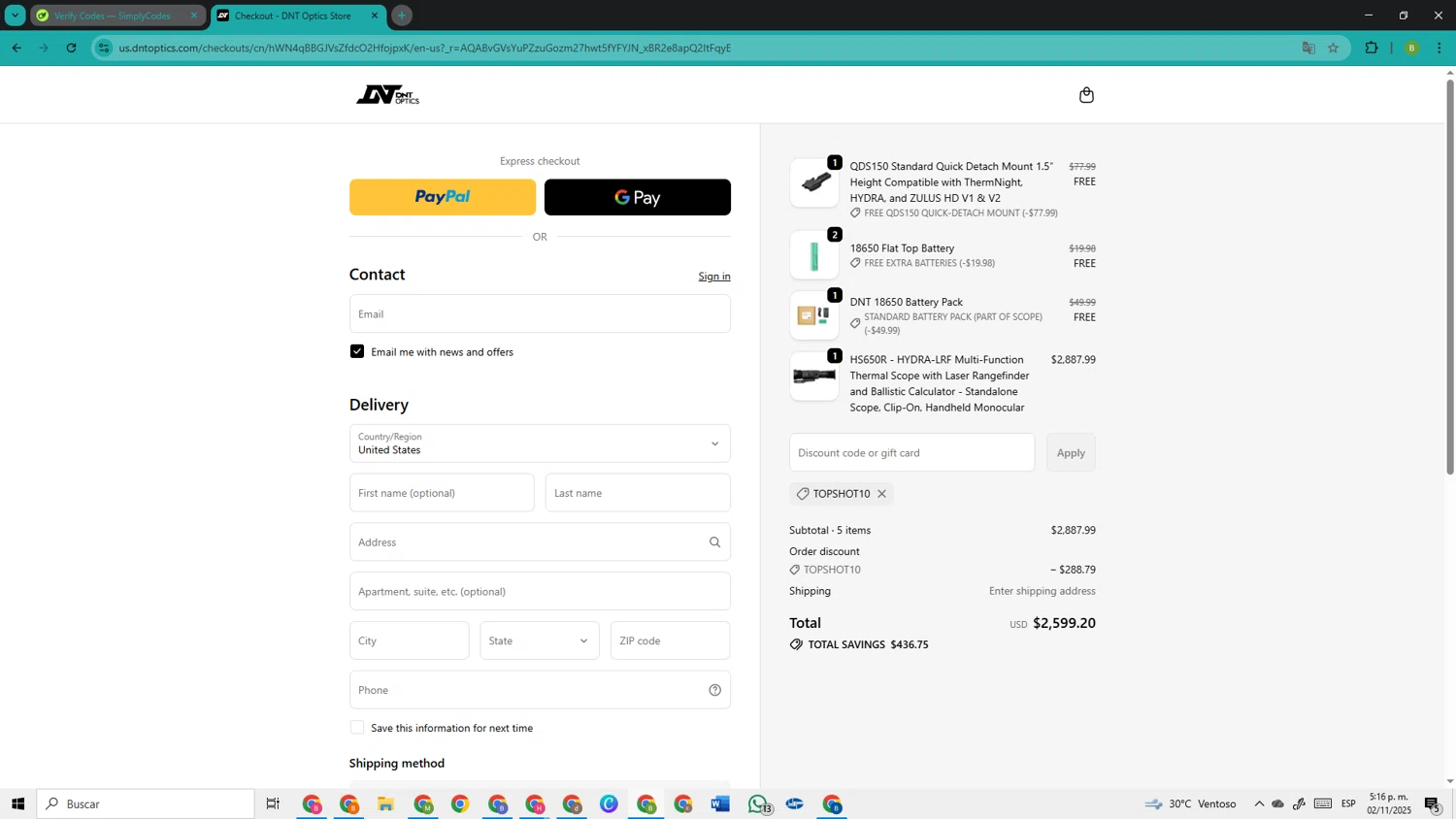The height and width of the screenshot is (819, 1456).
Task: Open Google Translate page icon
Action: pyautogui.click(x=1308, y=48)
